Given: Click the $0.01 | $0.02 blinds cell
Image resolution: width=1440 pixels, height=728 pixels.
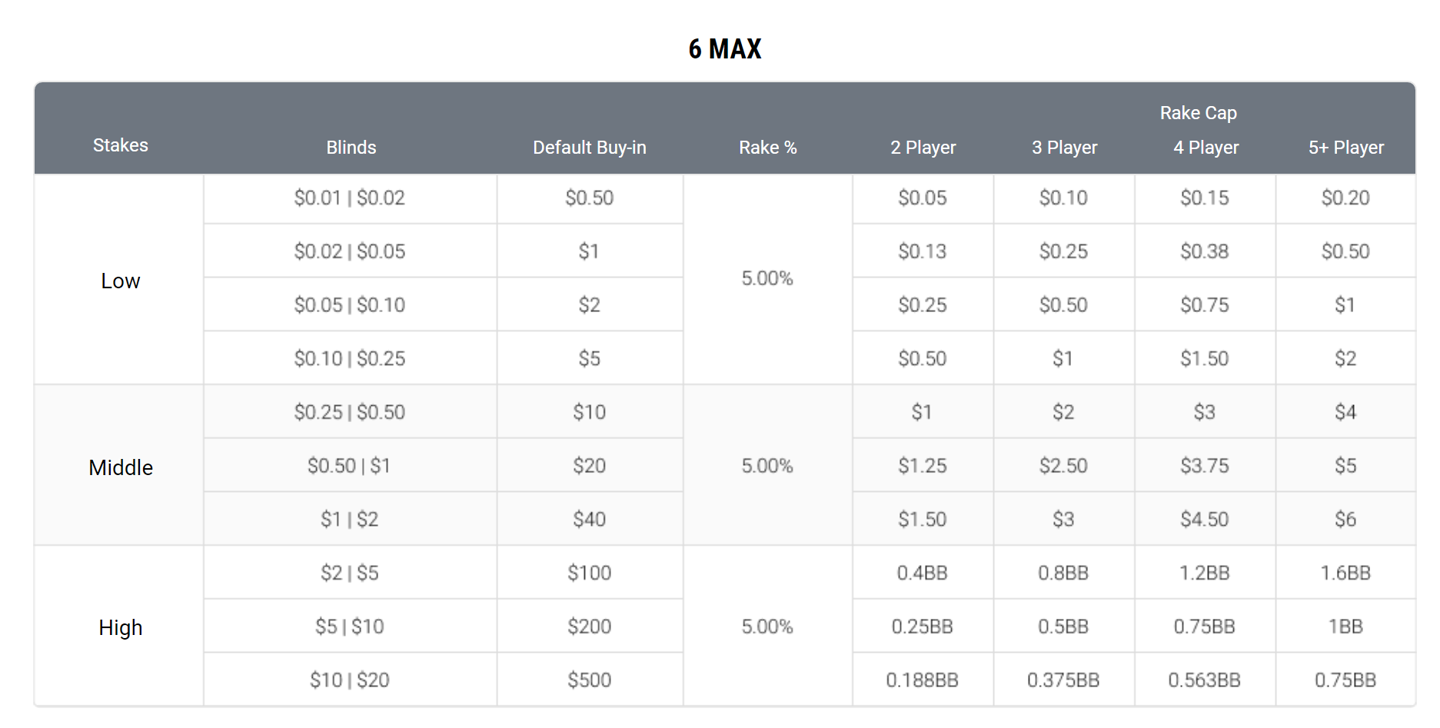Looking at the screenshot, I should click(349, 198).
